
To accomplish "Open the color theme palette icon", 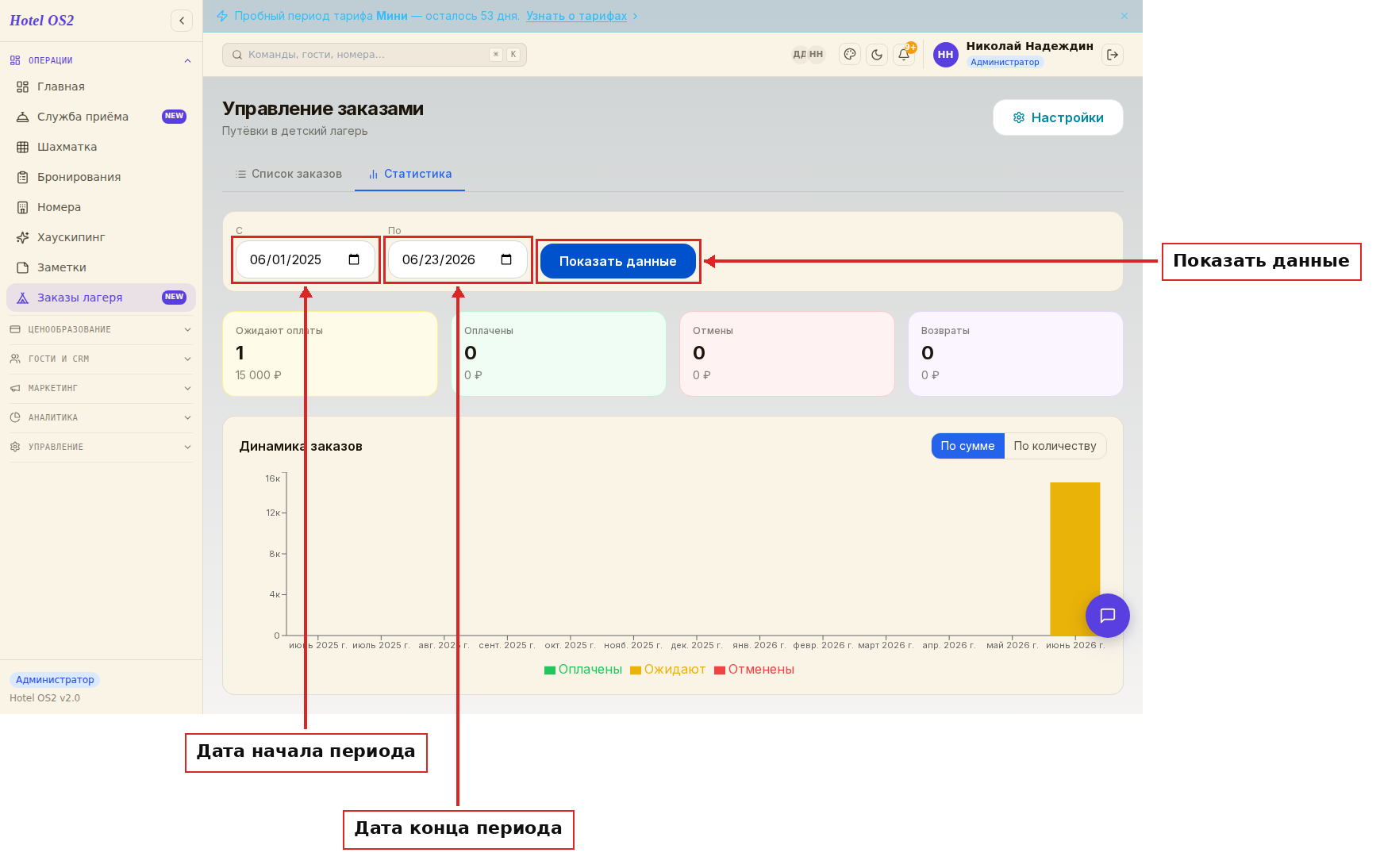I will click(x=850, y=55).
